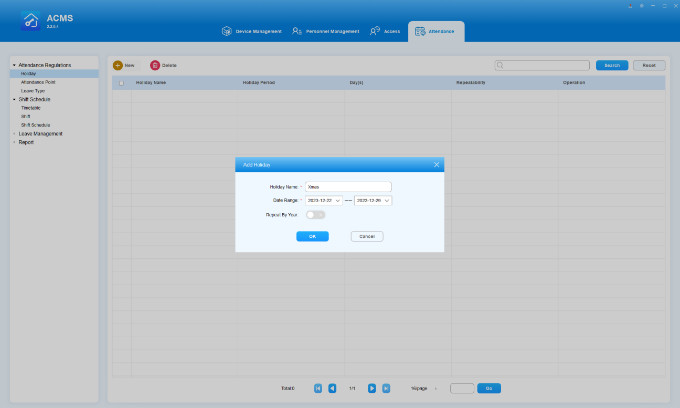Expand the Leave Management tree node
The width and height of the screenshot is (680, 408).
click(14, 133)
